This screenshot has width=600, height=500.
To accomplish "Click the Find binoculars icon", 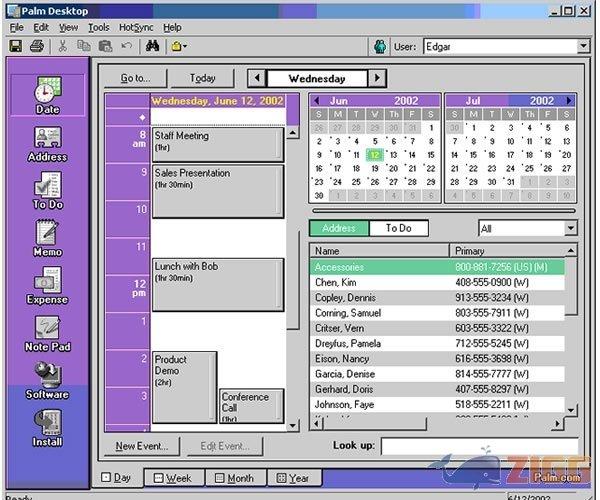I will click(x=152, y=46).
